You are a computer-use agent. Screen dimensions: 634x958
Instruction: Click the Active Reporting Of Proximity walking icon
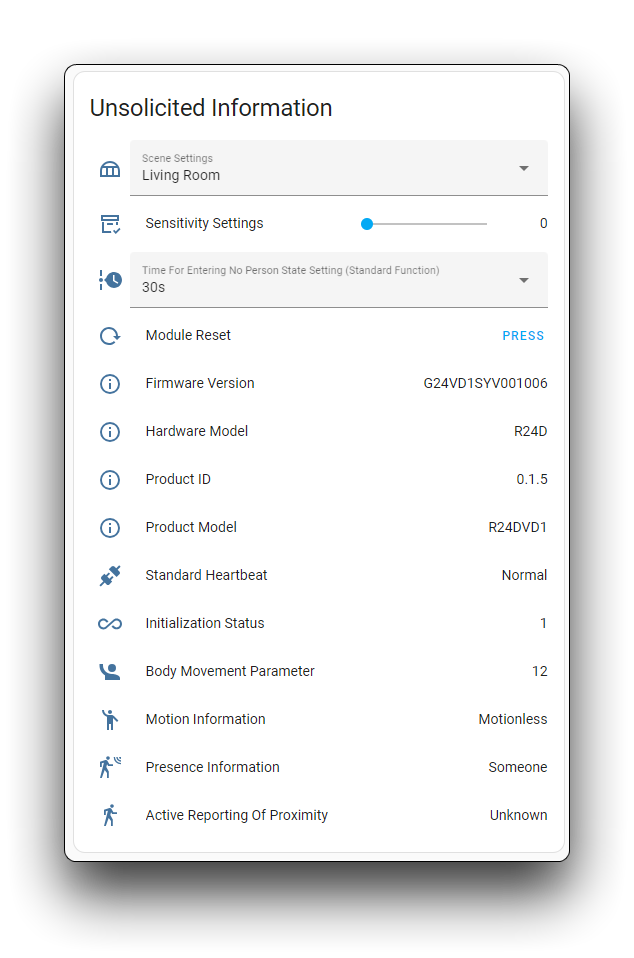click(110, 816)
